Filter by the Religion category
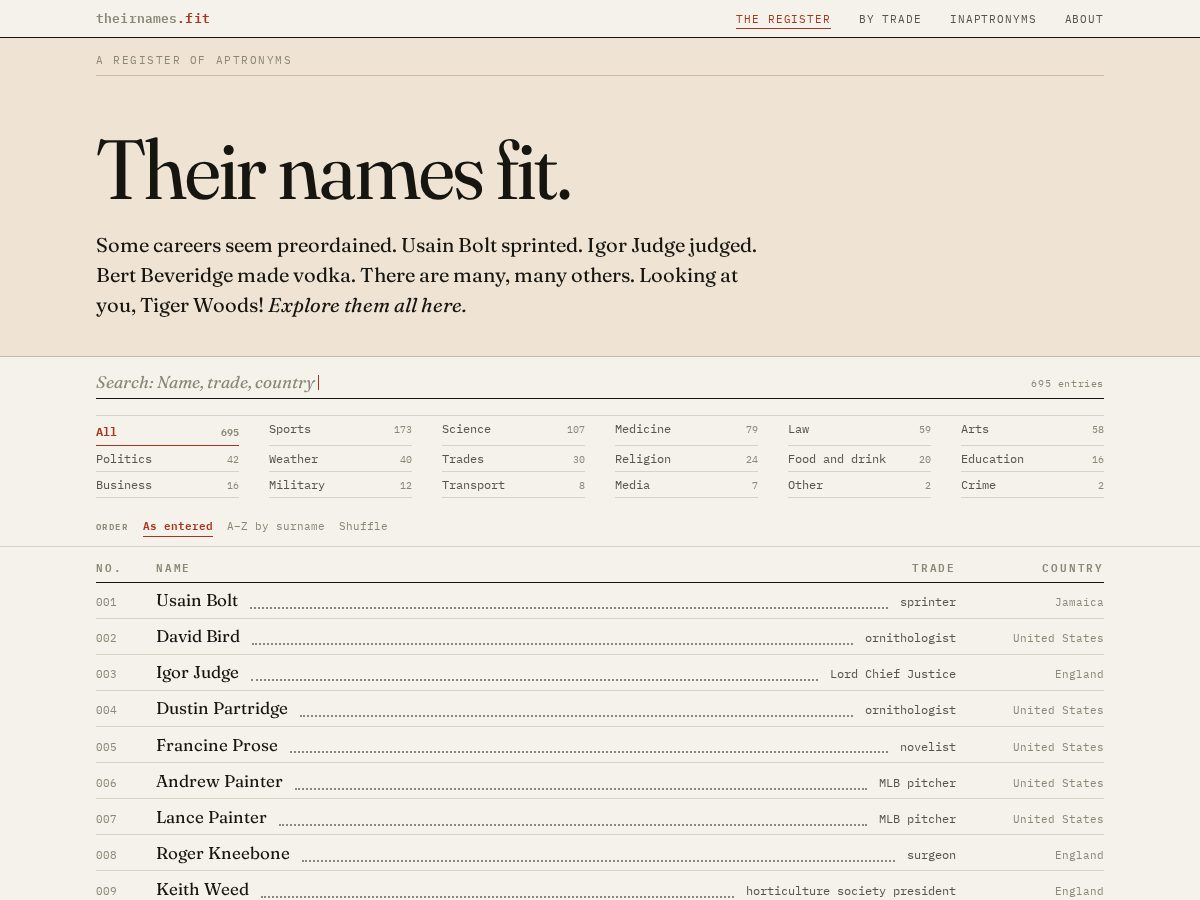The image size is (1200, 900). (x=686, y=459)
